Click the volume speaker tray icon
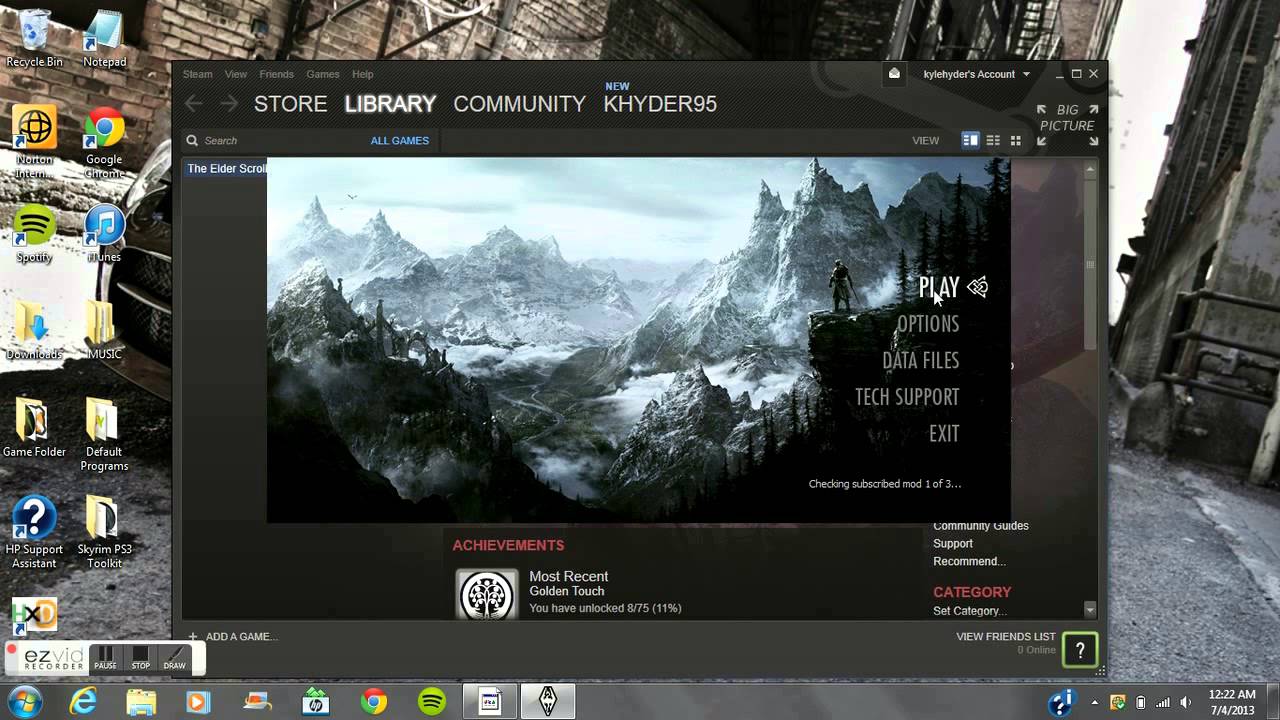This screenshot has width=1280, height=720. 1186,702
